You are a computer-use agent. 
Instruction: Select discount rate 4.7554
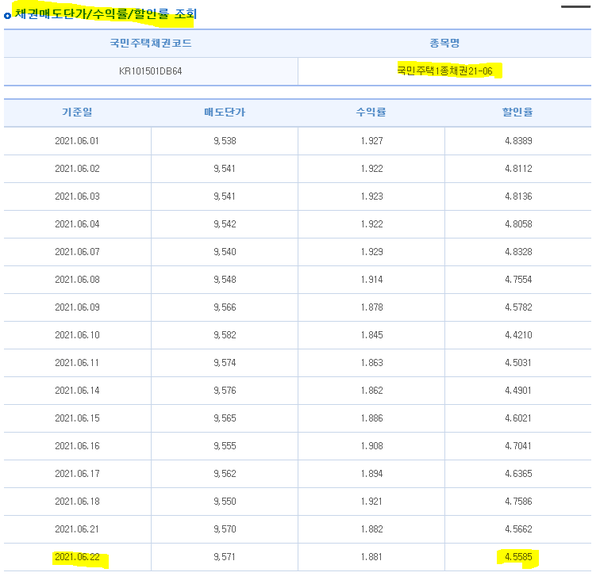point(518,280)
